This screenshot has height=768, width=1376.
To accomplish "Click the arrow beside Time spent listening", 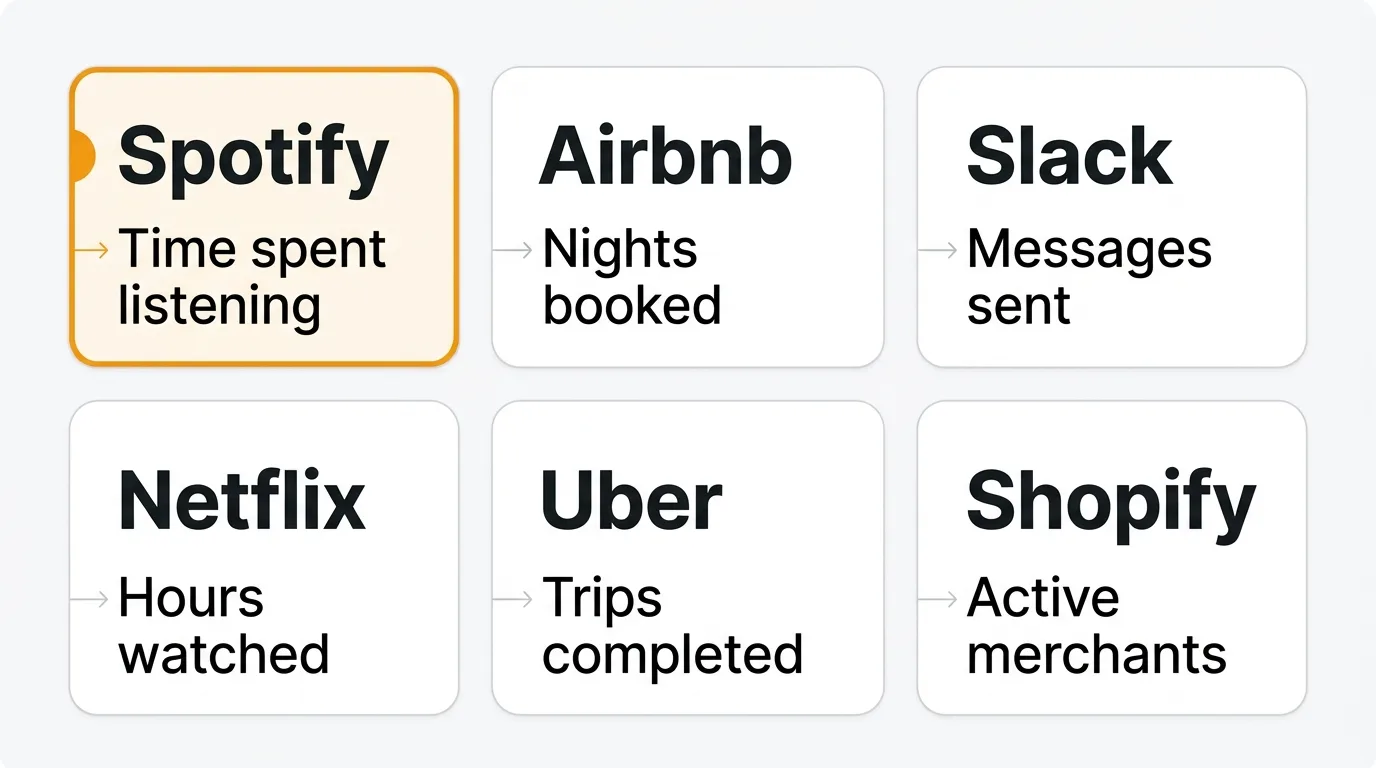I will [x=92, y=250].
